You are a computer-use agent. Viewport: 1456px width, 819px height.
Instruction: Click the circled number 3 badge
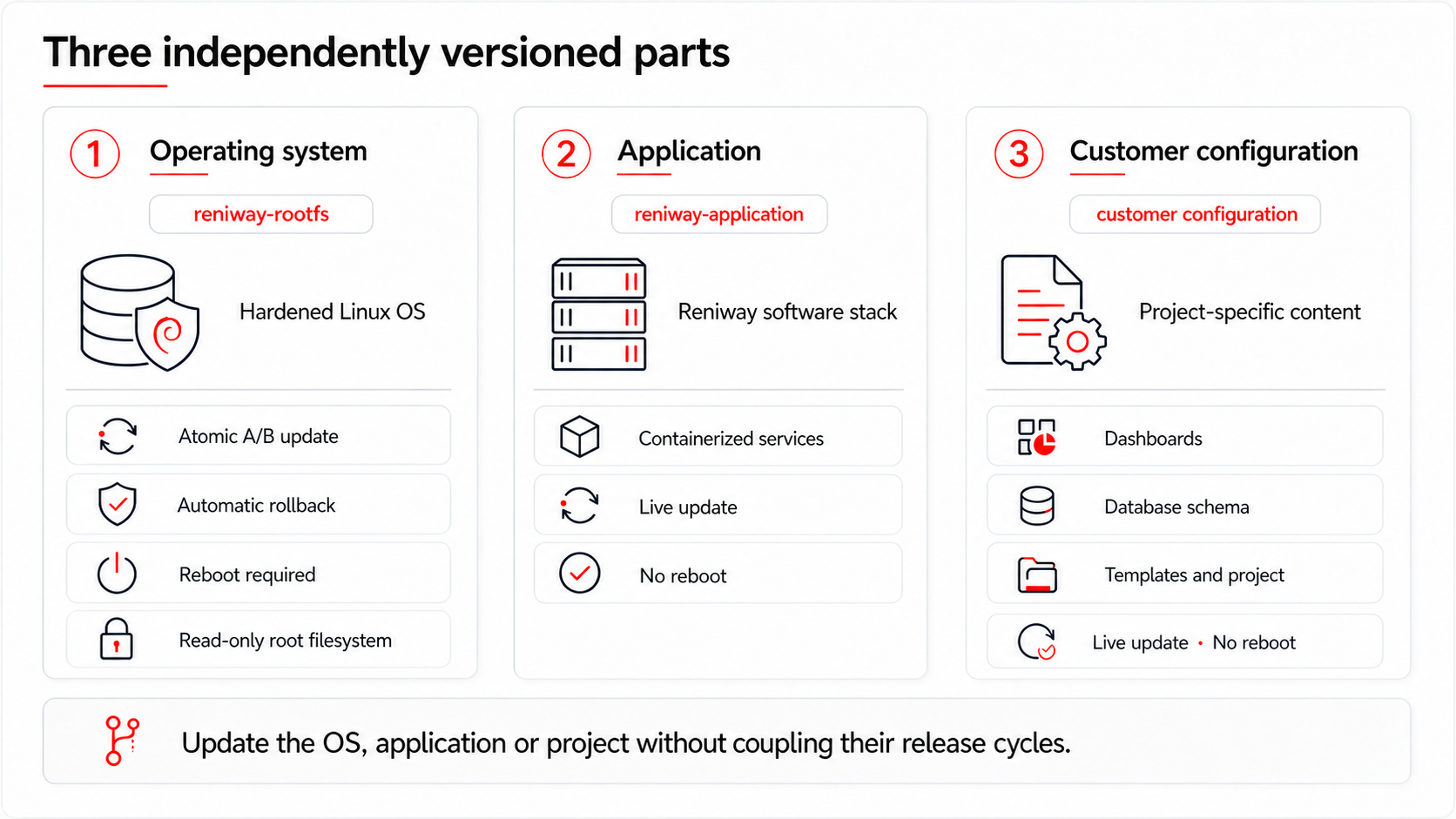click(x=1019, y=154)
